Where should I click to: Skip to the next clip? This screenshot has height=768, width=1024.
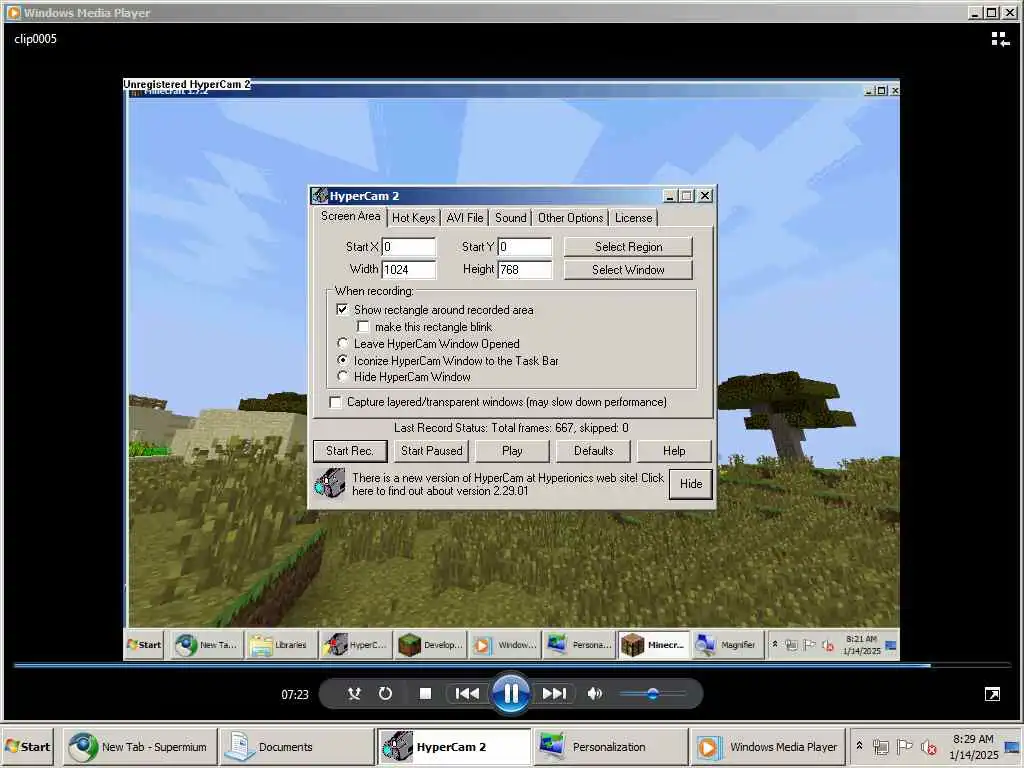click(x=554, y=694)
